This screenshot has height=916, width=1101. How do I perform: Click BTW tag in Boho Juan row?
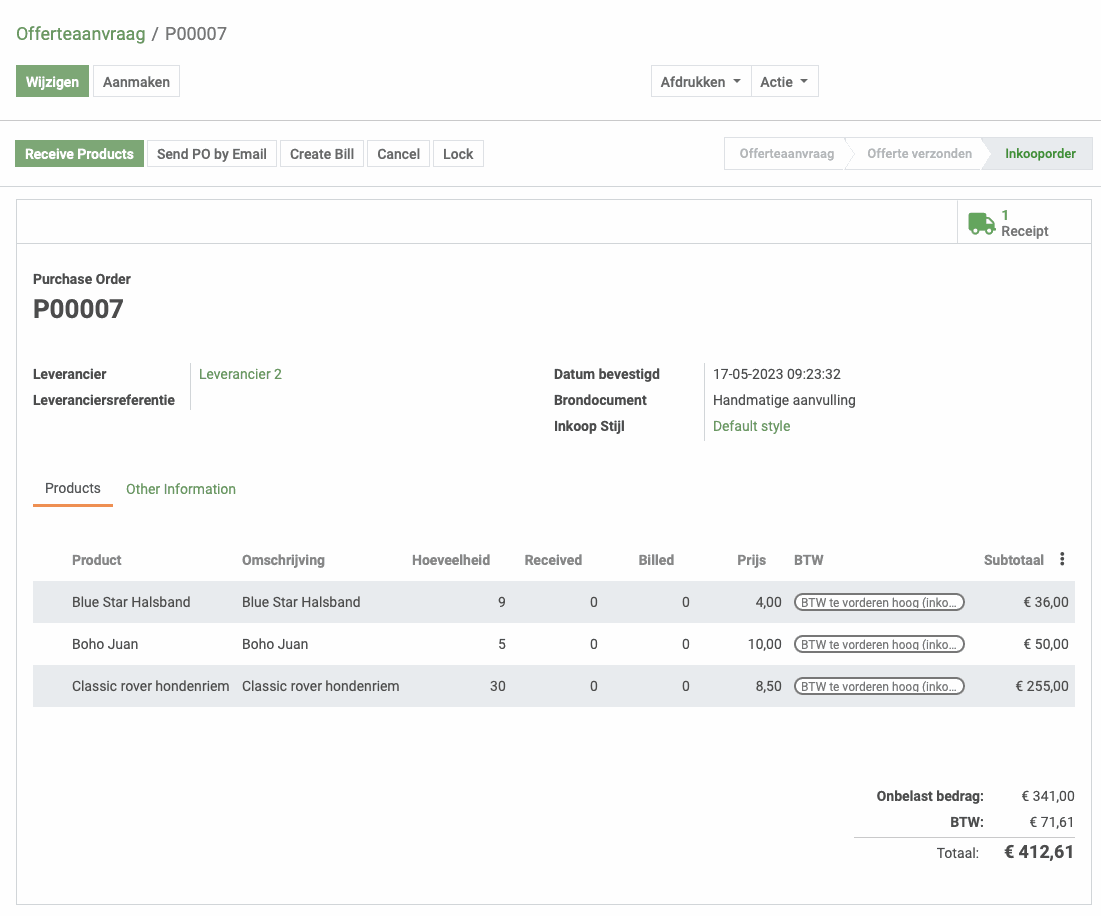click(879, 644)
